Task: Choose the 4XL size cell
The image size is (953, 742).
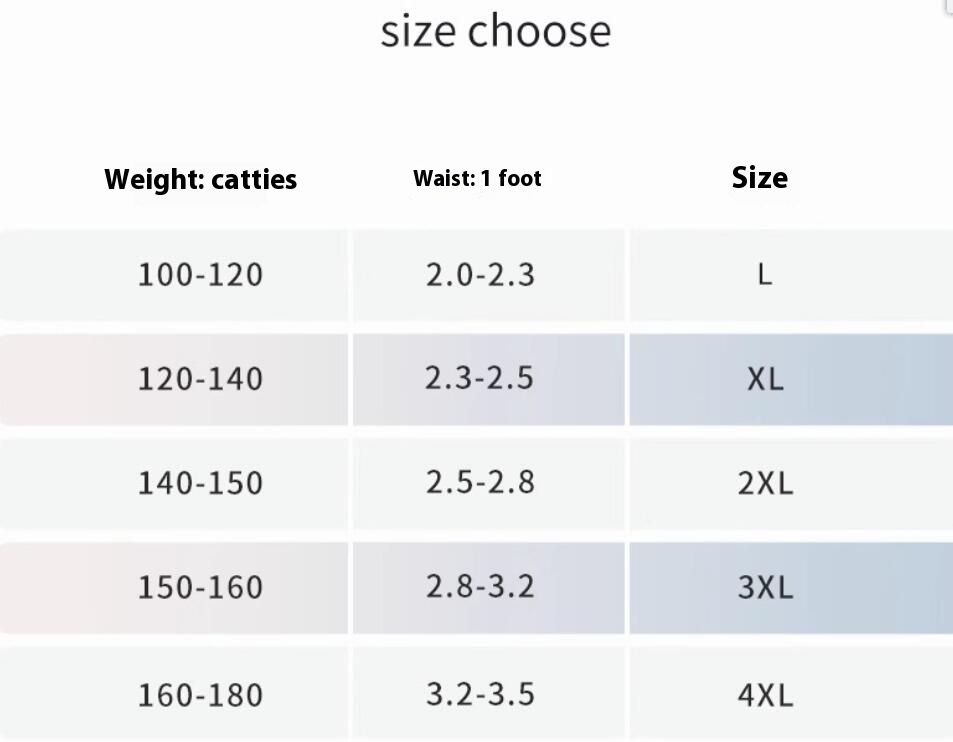Action: tap(765, 694)
